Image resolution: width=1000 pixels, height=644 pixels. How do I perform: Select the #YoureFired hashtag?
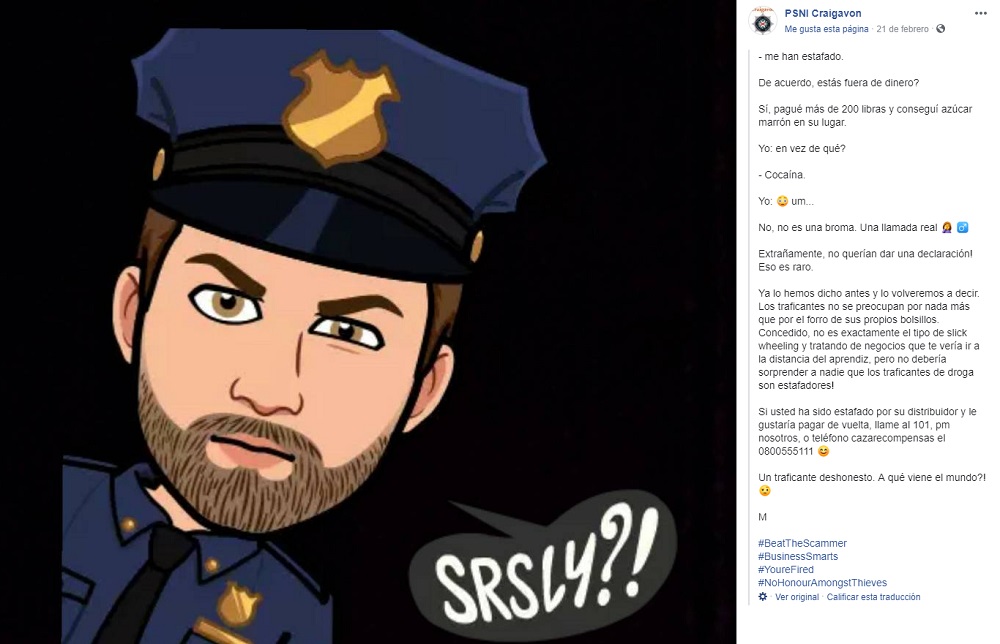click(786, 570)
